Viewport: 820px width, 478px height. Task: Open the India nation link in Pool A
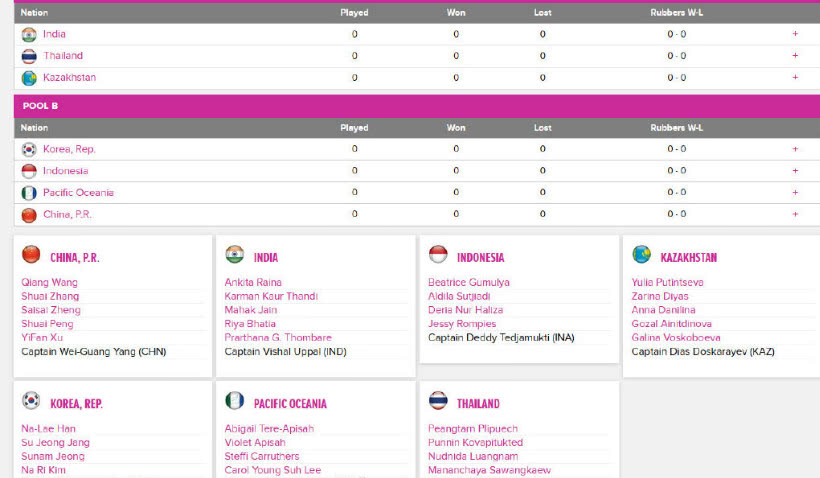click(x=54, y=34)
